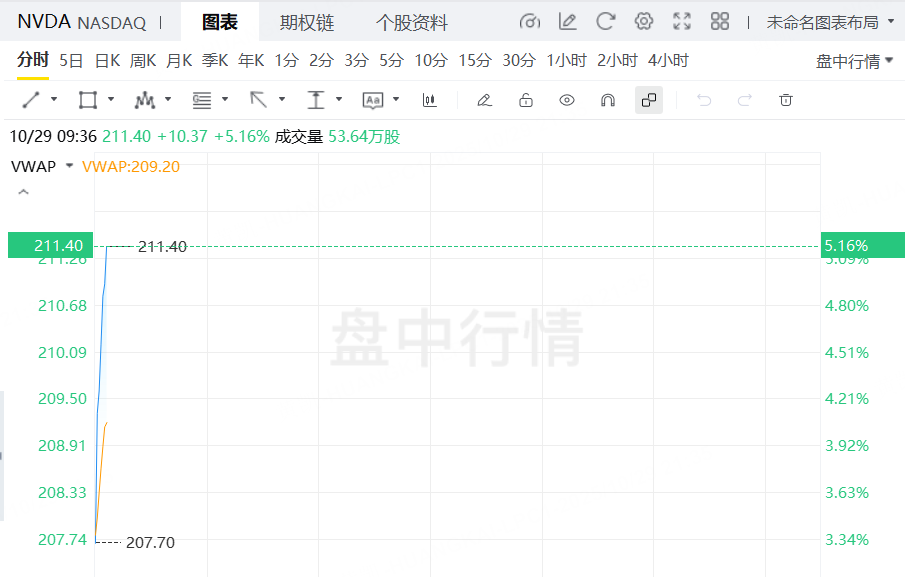Click the 207.70 low price label
This screenshot has height=577, width=905.
point(150,542)
